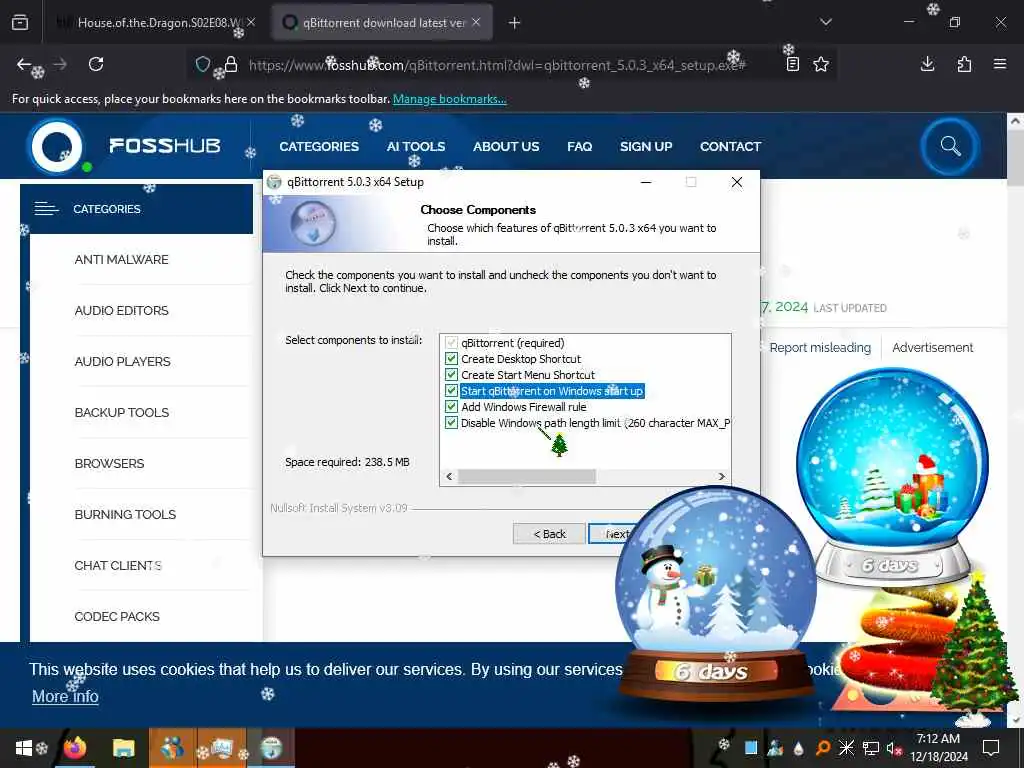Click the qBittorrent setup title bar icon

(274, 182)
